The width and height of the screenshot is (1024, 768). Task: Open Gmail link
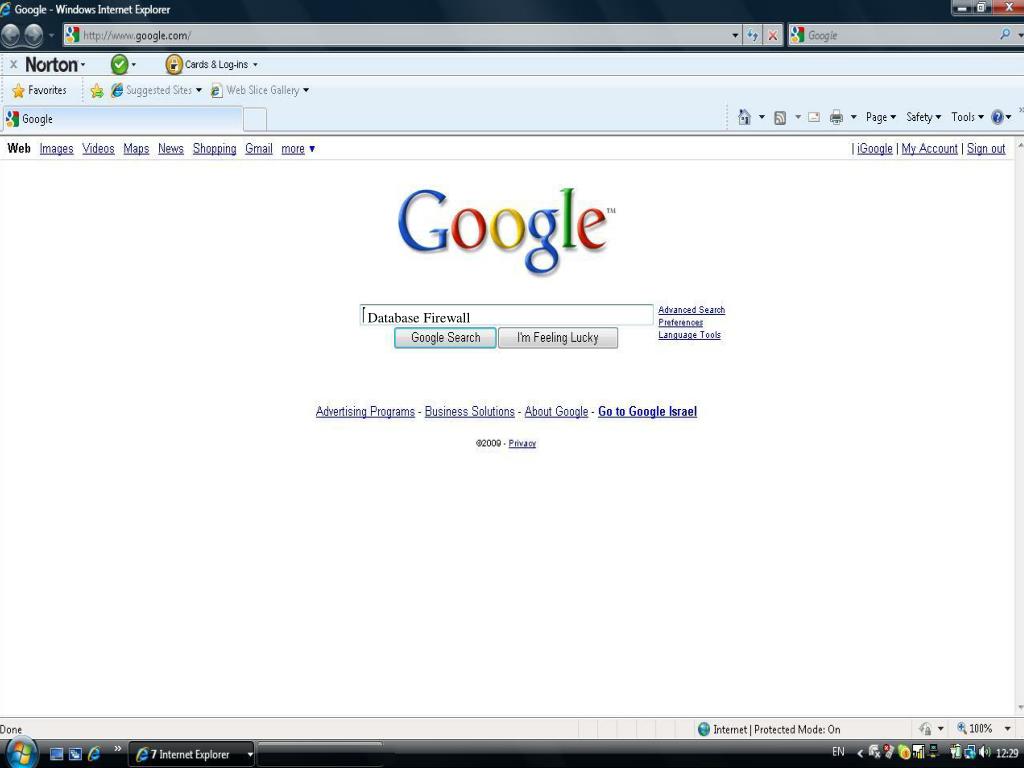[x=259, y=148]
